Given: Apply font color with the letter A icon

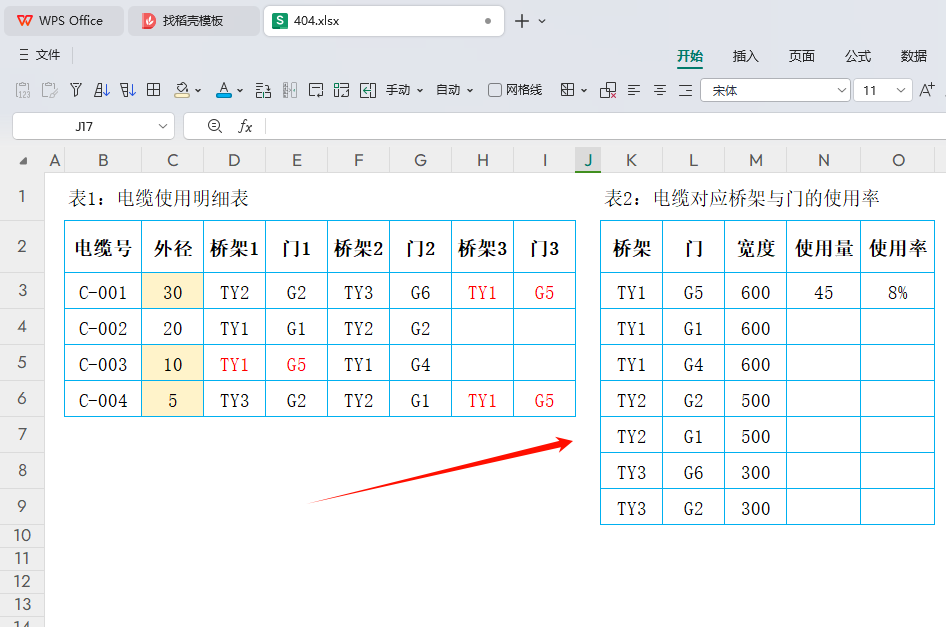Looking at the screenshot, I should [224, 91].
